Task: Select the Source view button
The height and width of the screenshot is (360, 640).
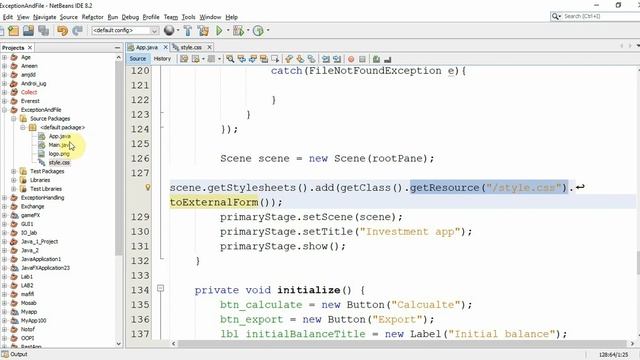Action: (x=138, y=59)
